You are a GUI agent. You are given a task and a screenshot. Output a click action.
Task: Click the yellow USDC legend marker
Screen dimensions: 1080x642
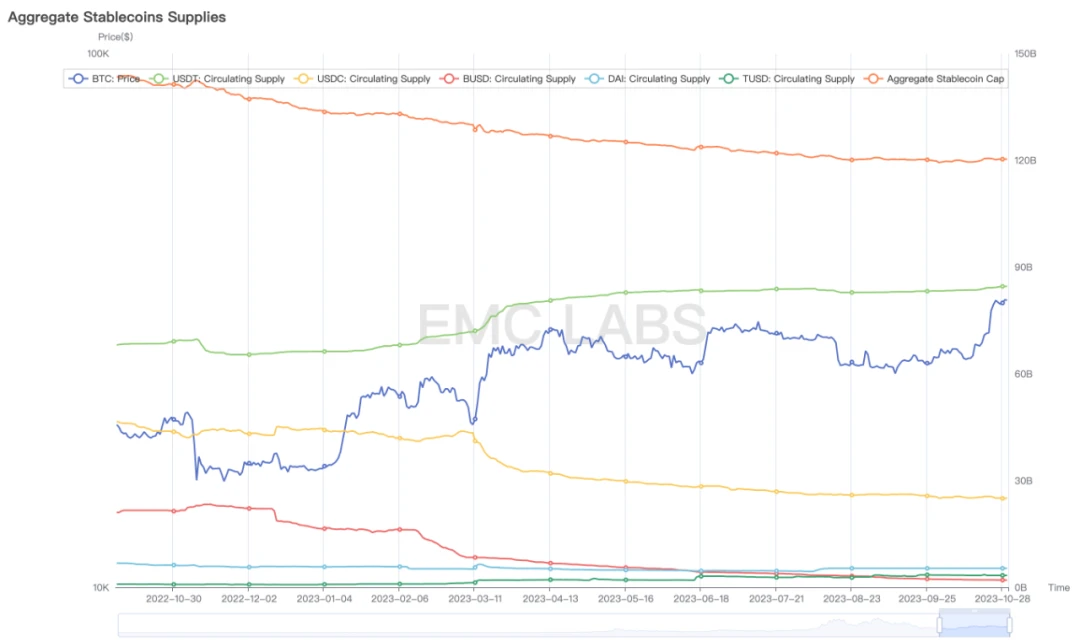[x=301, y=79]
